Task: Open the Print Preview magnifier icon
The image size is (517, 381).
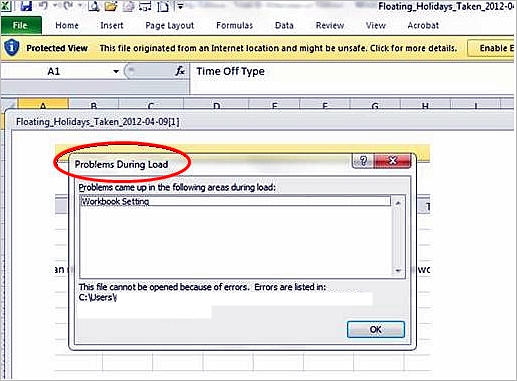Action: pyautogui.click(x=94, y=6)
